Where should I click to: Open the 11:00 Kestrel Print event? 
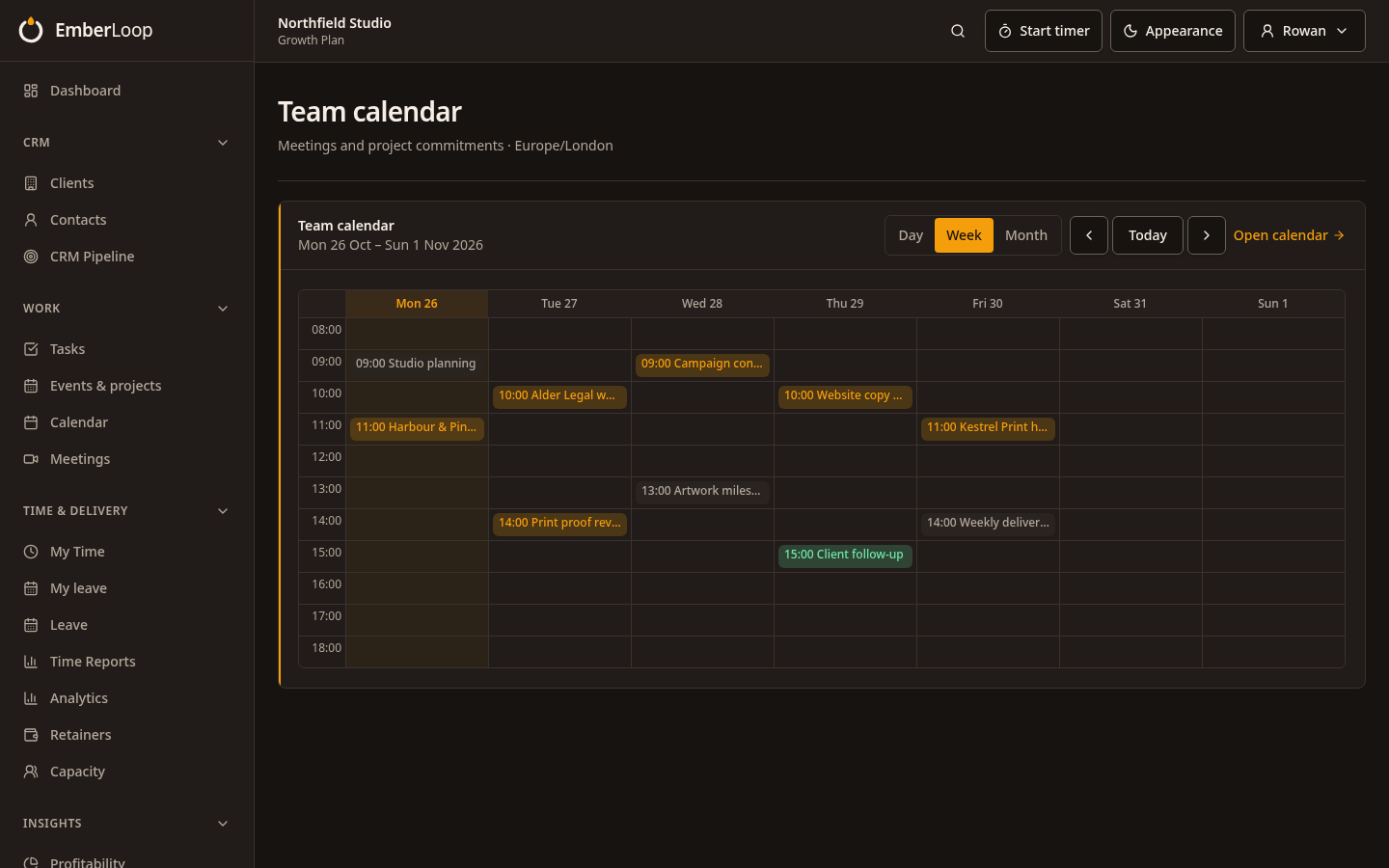pos(988,427)
